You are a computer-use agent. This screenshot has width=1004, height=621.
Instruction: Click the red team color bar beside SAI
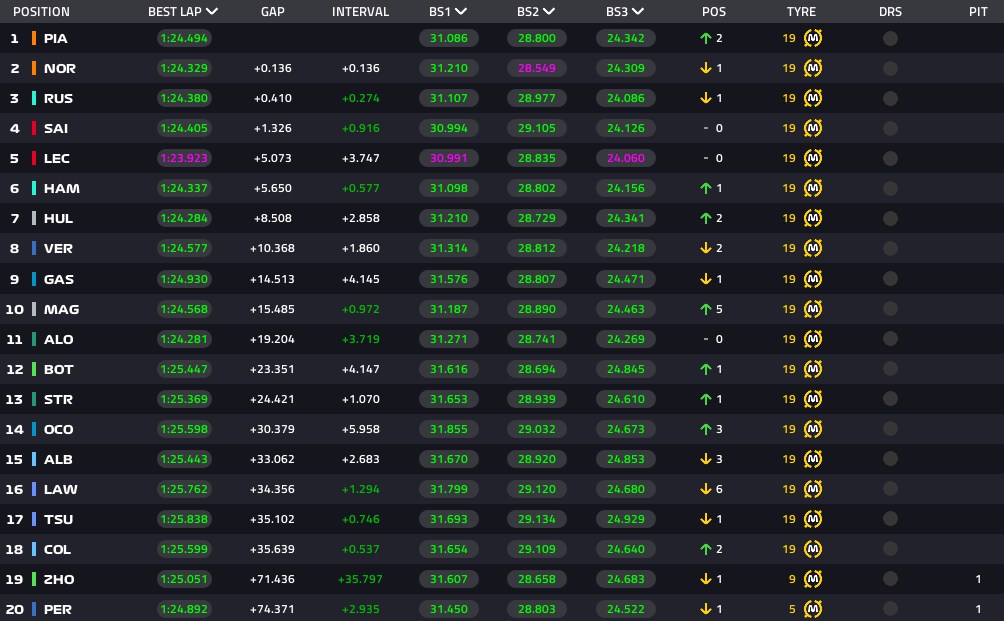[x=34, y=128]
